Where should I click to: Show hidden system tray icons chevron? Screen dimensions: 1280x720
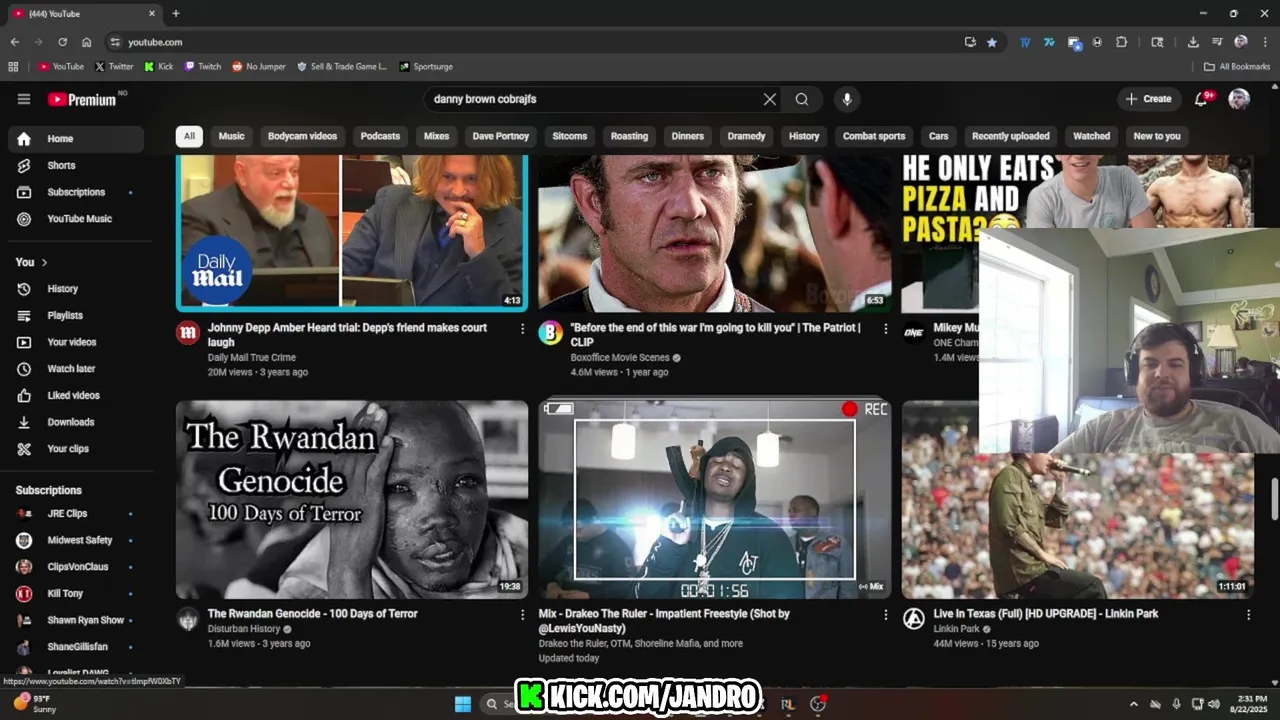pyautogui.click(x=1133, y=704)
